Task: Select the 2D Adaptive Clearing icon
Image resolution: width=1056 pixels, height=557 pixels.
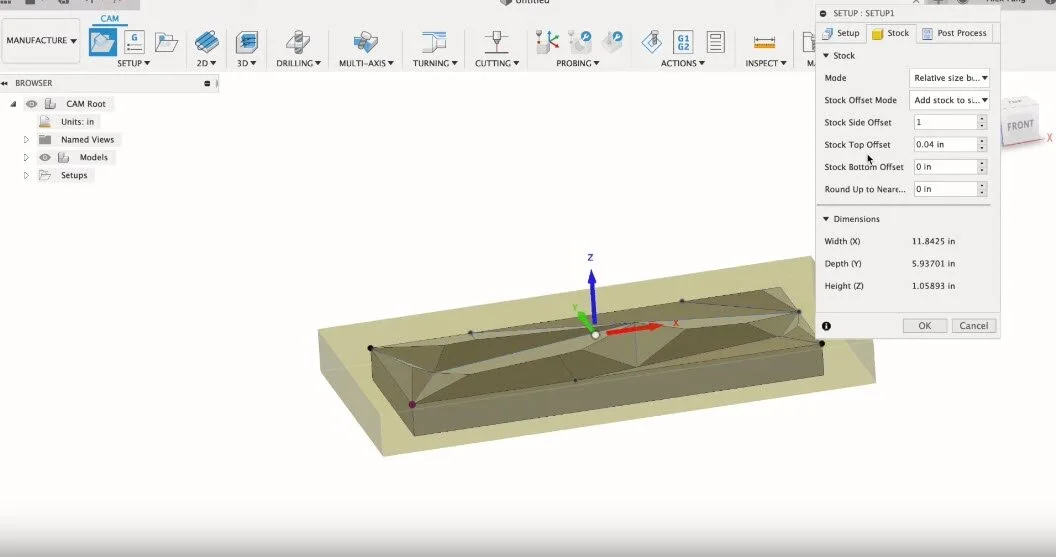Action: [x=207, y=42]
